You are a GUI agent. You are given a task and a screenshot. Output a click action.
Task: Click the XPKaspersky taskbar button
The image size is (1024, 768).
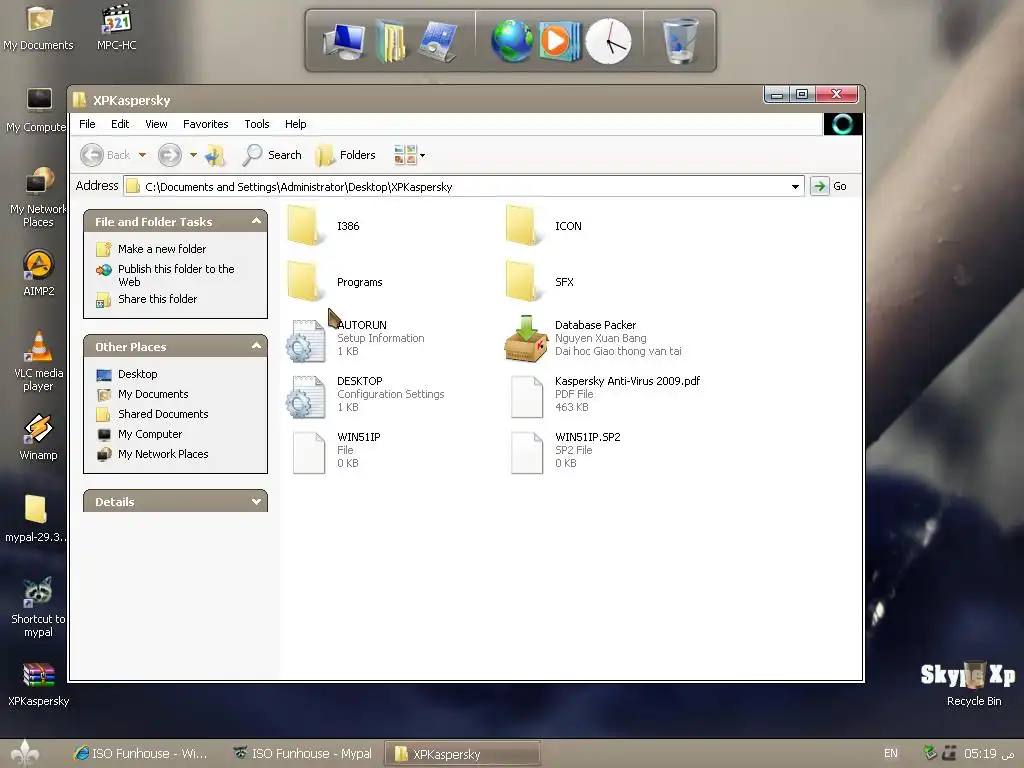tap(462, 754)
